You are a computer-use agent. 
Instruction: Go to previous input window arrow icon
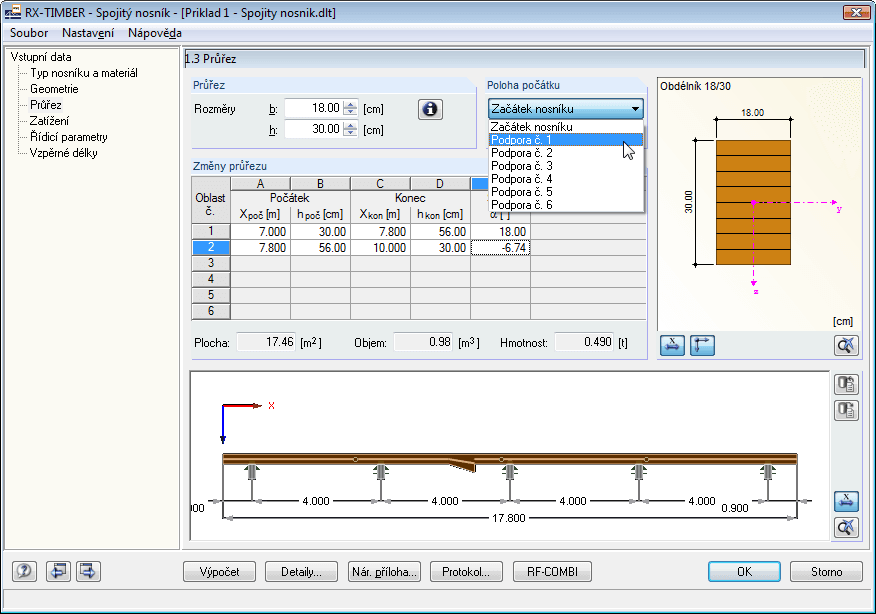(x=58, y=571)
